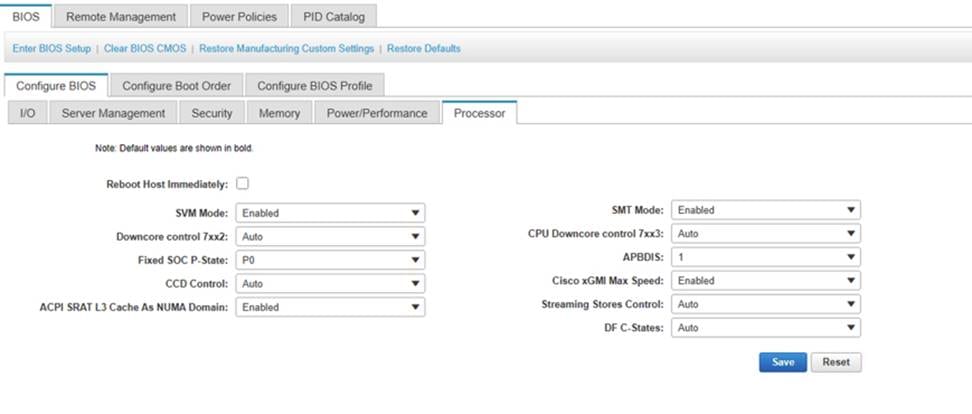
Task: Select the Configure BIOS Profile tab
Action: coord(315,86)
